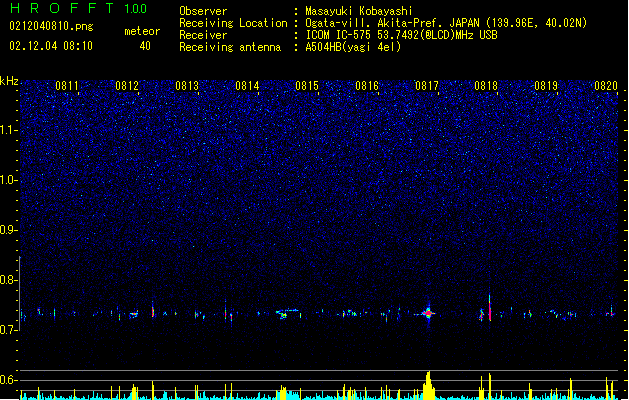Click the 0818 time marker
Image resolution: width=629 pixels, height=400 pixels.
click(x=486, y=86)
